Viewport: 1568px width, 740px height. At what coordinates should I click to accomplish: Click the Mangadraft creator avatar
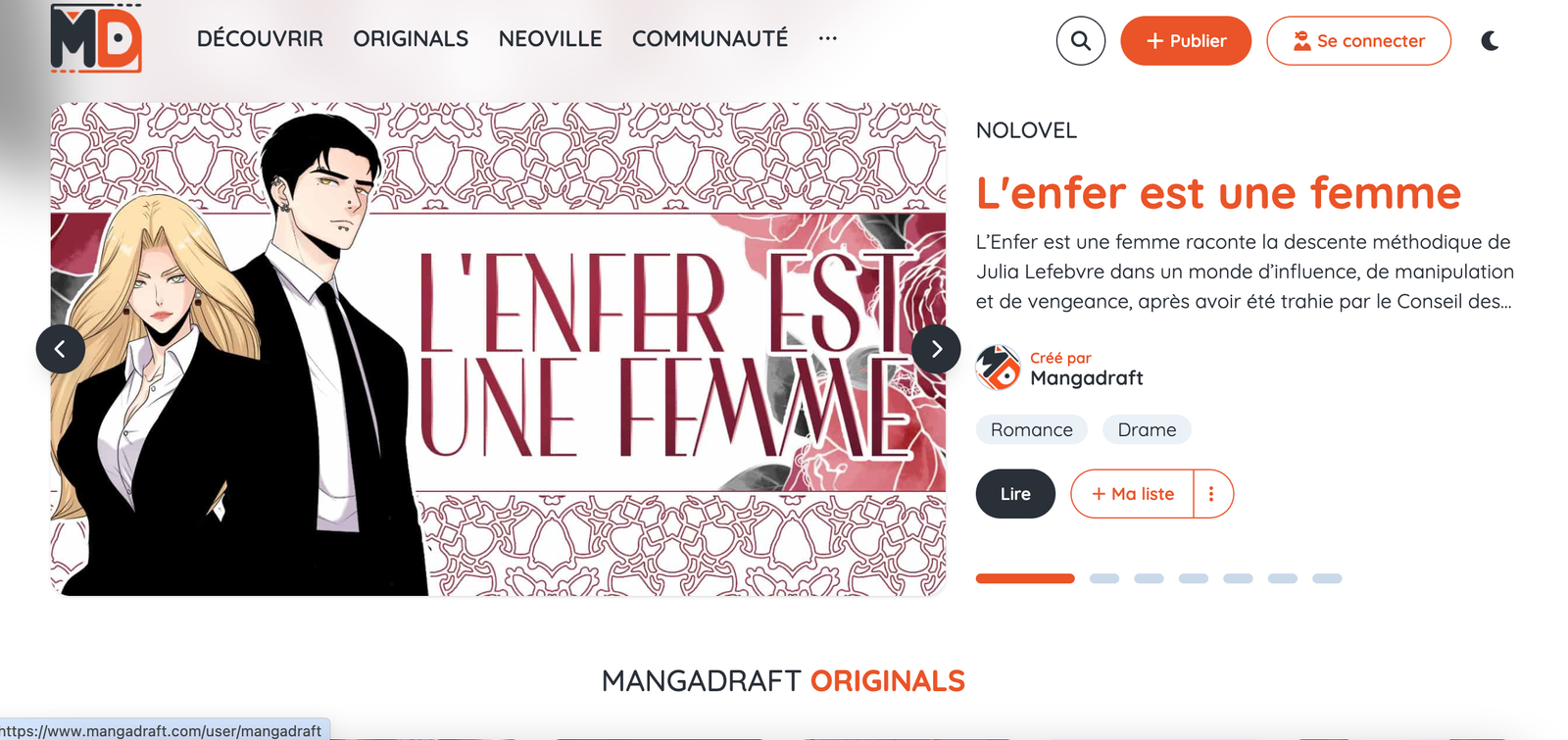pyautogui.click(x=999, y=369)
